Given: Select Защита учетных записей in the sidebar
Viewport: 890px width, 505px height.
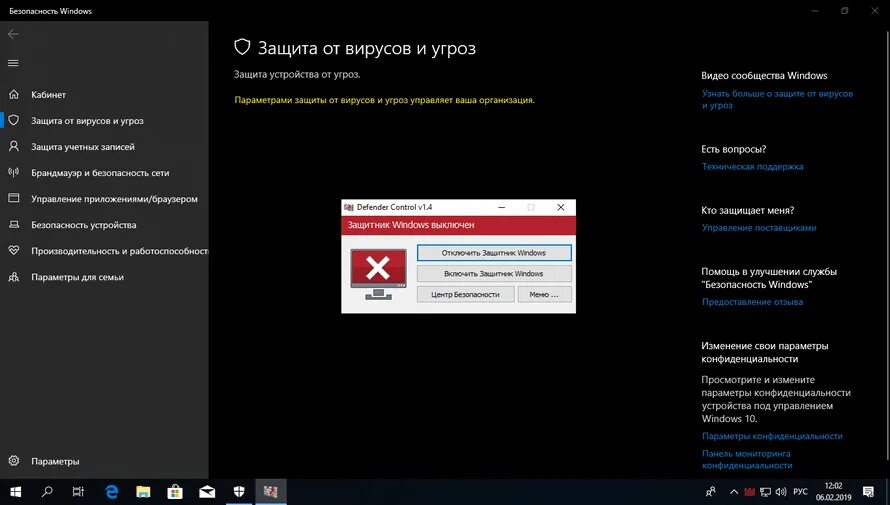Looking at the screenshot, I should click(83, 146).
